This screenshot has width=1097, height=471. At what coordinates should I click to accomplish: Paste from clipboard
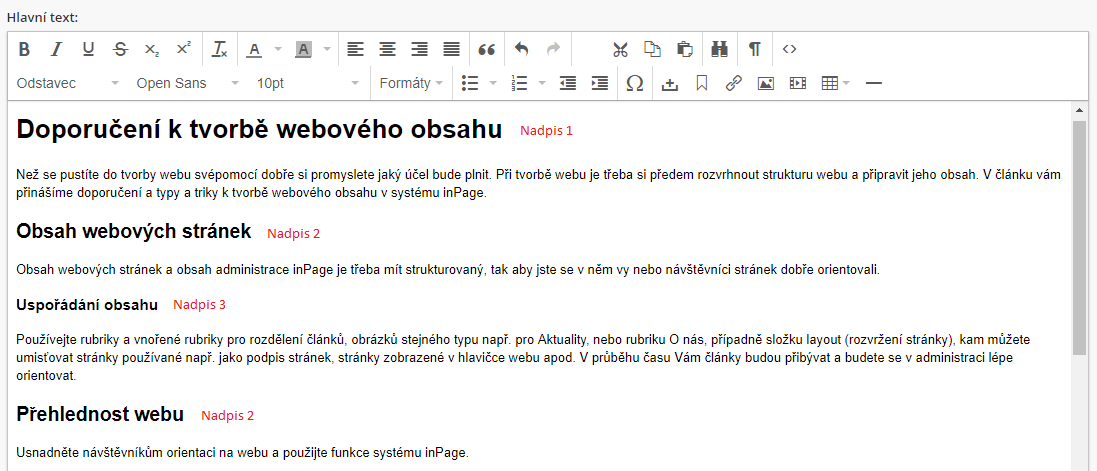pyautogui.click(x=684, y=49)
